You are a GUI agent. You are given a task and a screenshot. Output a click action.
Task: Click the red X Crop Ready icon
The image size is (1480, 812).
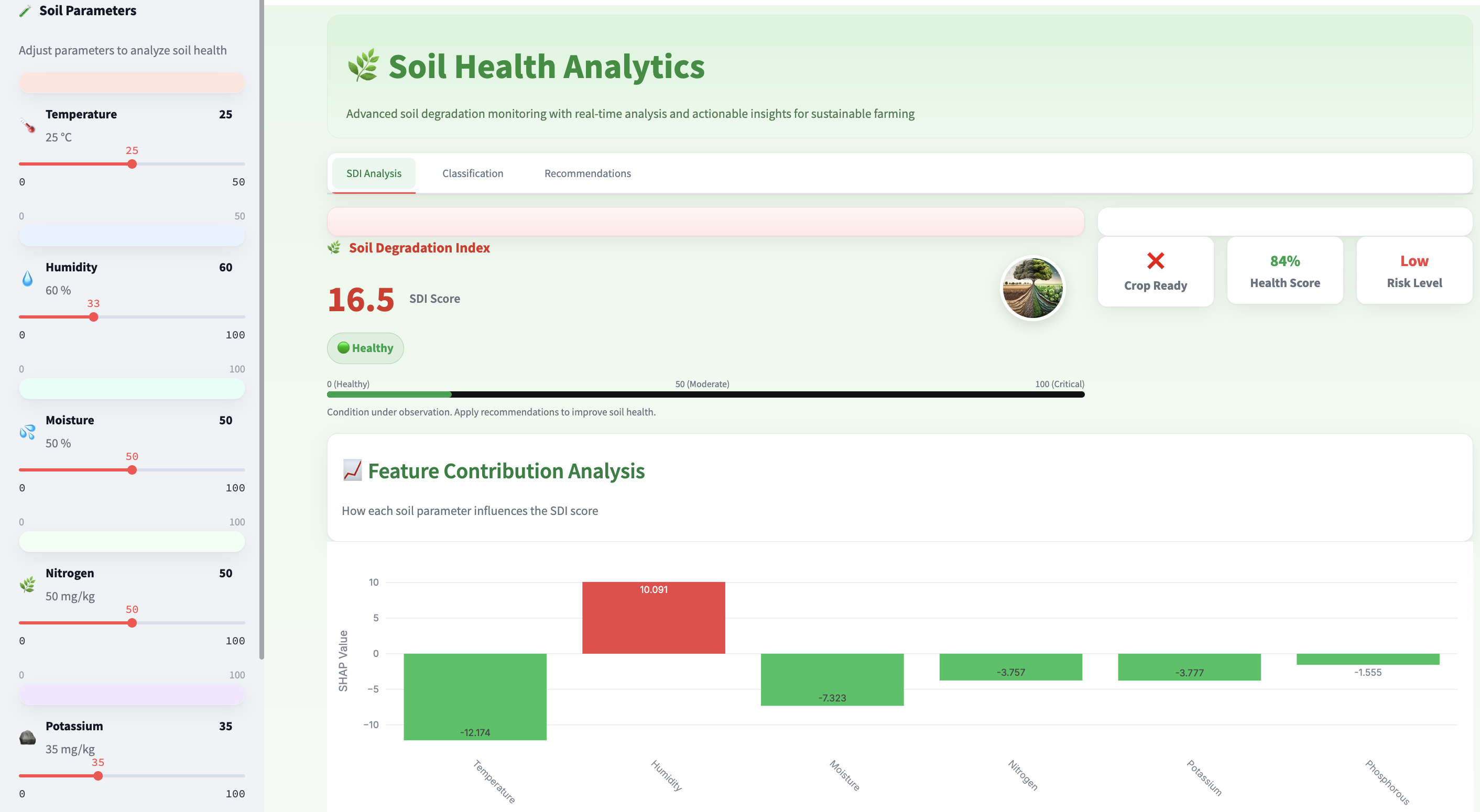coord(1155,261)
